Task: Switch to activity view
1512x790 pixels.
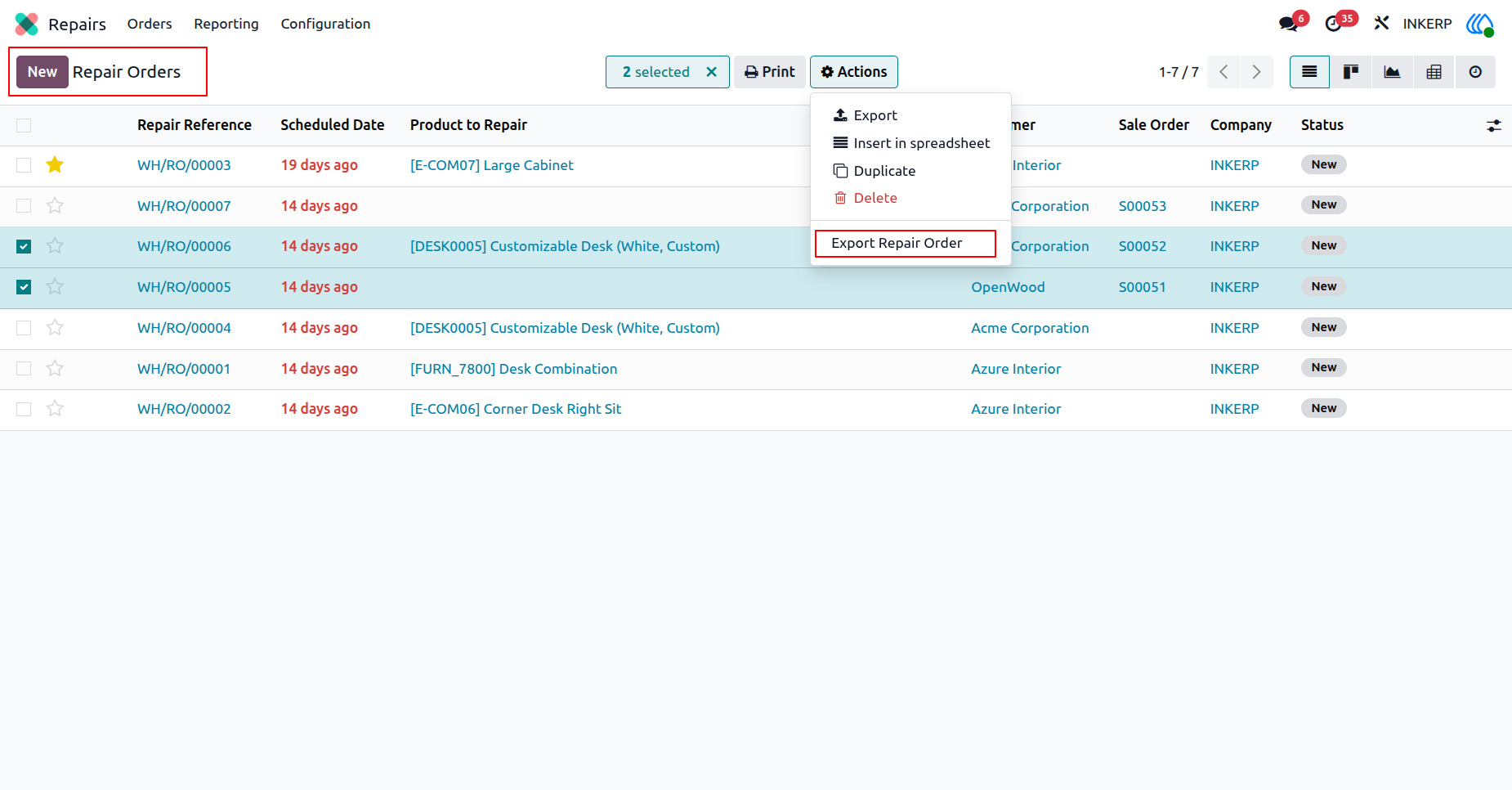Action: pyautogui.click(x=1475, y=72)
